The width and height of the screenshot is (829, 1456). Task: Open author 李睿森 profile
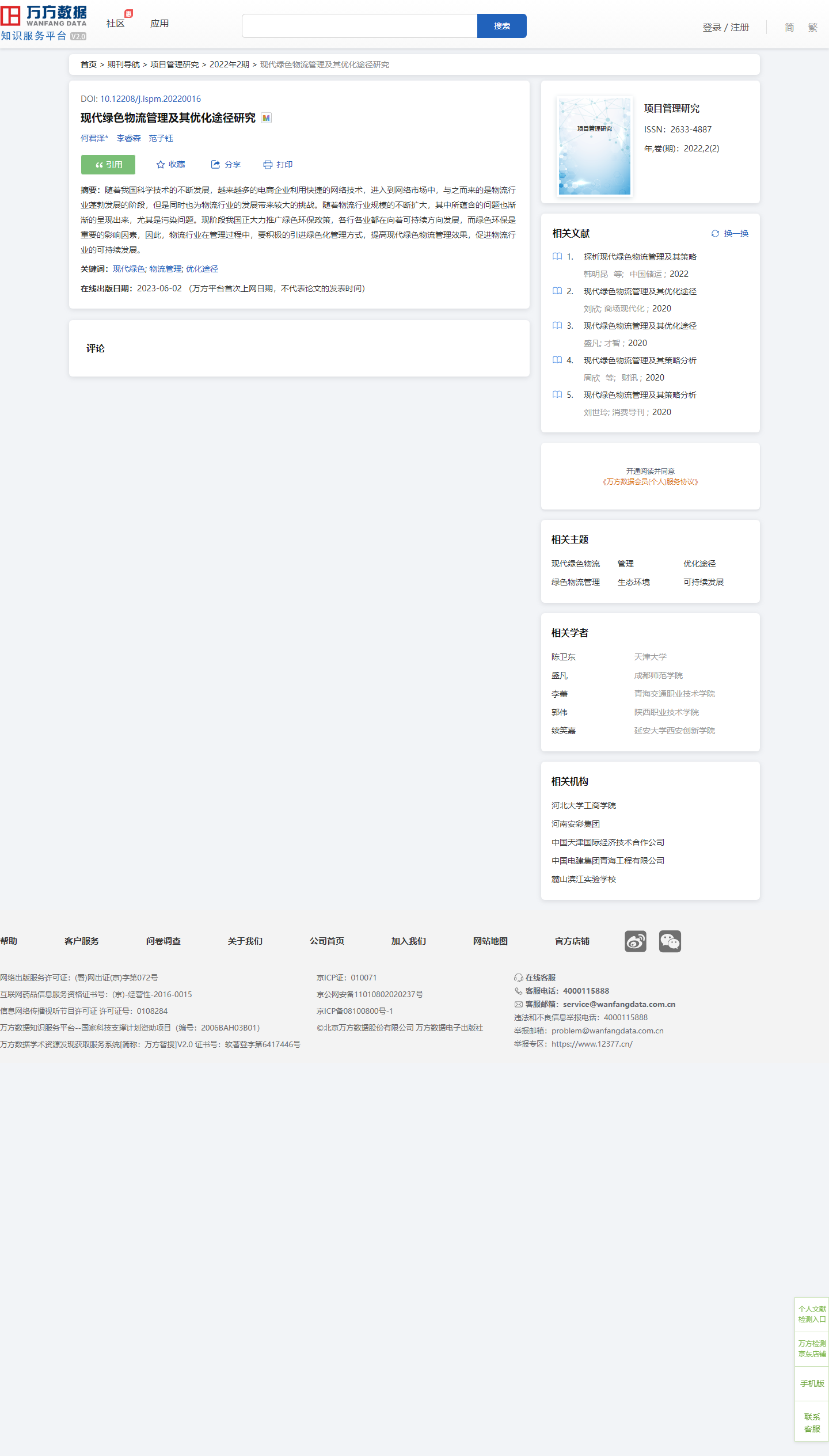click(x=128, y=138)
